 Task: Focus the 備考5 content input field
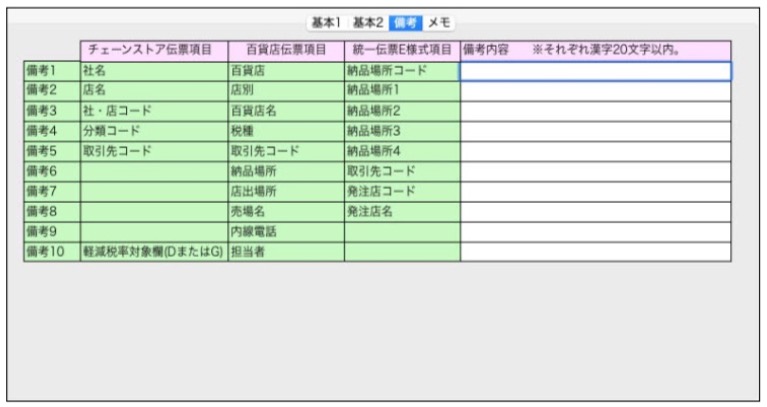click(595, 151)
